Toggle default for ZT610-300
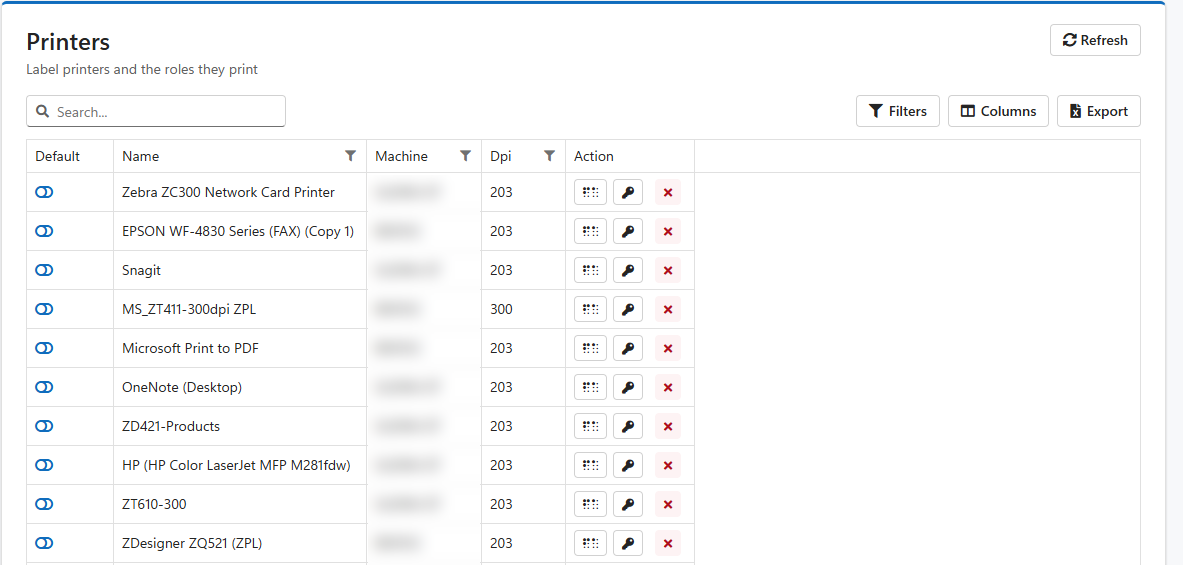 tap(45, 504)
